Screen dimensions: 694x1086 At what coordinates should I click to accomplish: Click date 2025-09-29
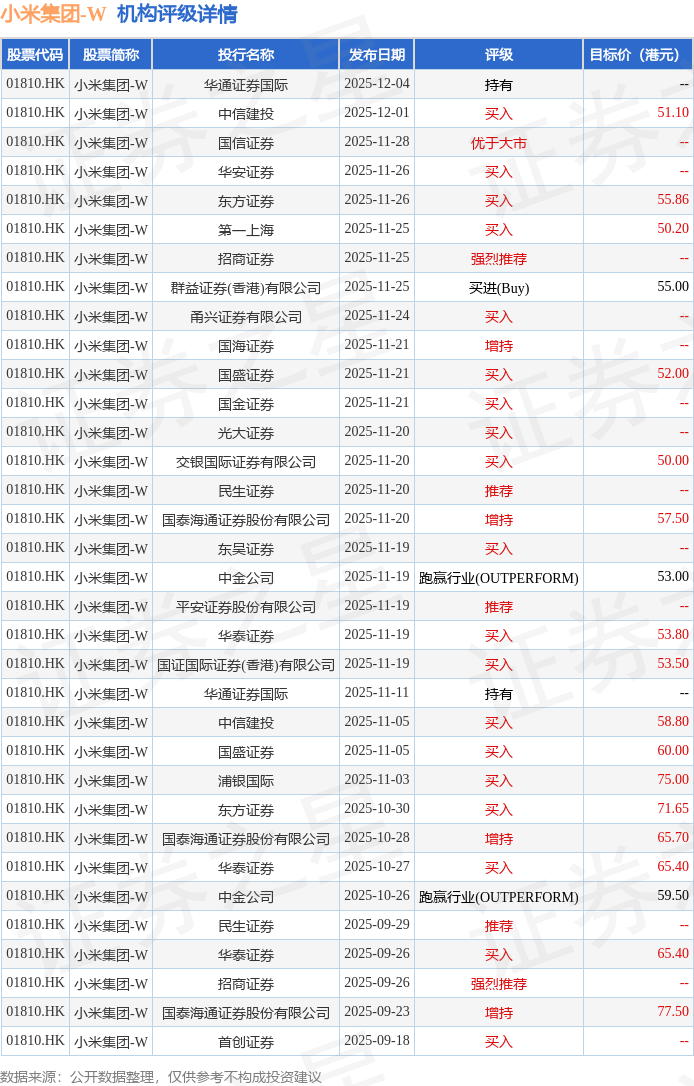[x=377, y=925]
